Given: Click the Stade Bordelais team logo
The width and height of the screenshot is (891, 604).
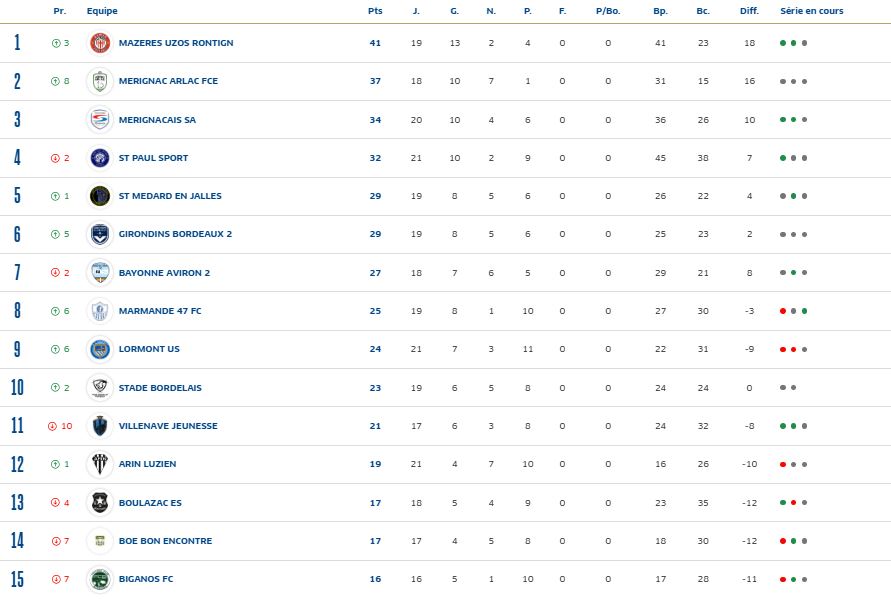Looking at the screenshot, I should point(99,387).
